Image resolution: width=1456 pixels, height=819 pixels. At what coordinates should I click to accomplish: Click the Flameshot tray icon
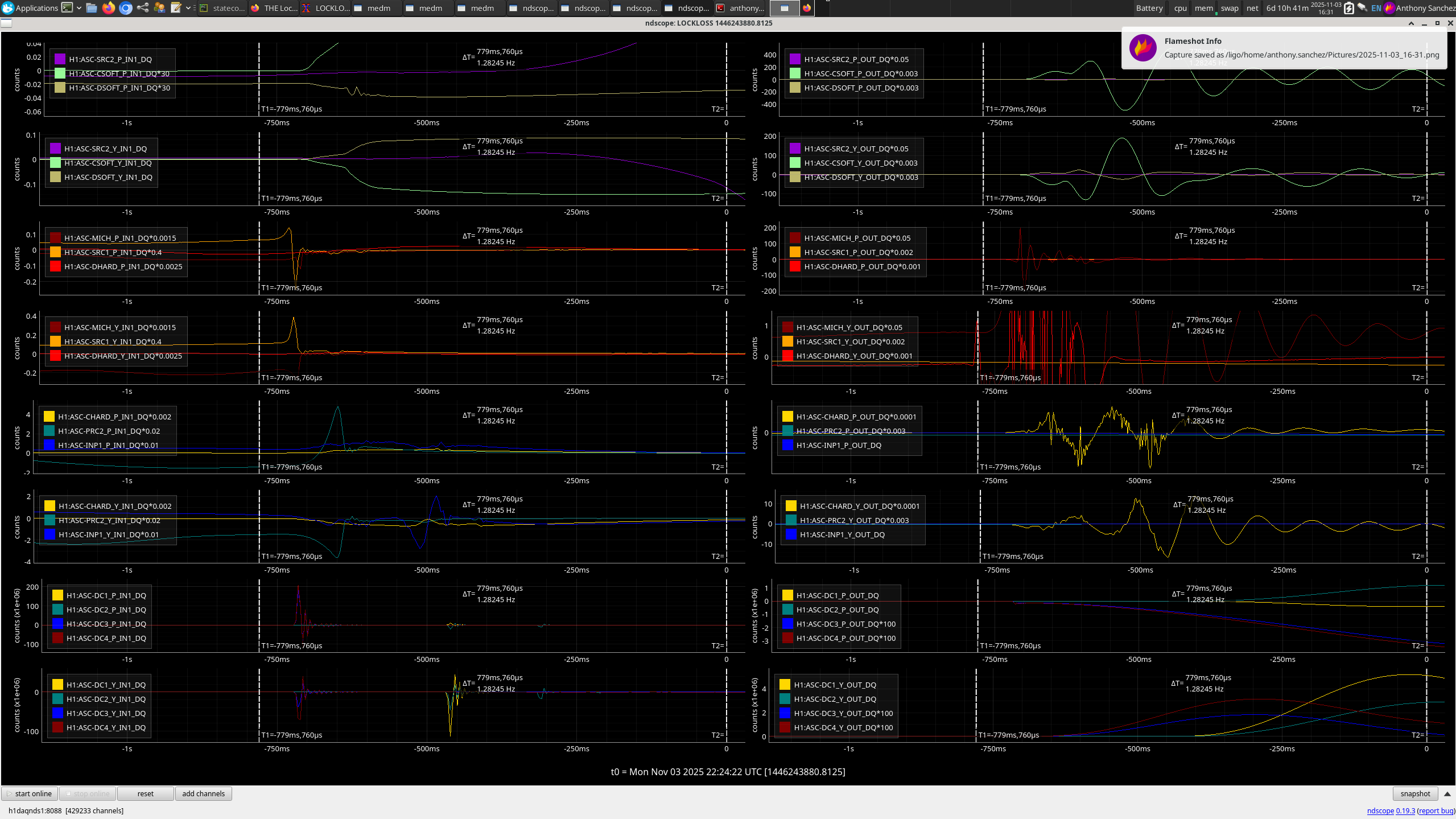tap(1389, 8)
